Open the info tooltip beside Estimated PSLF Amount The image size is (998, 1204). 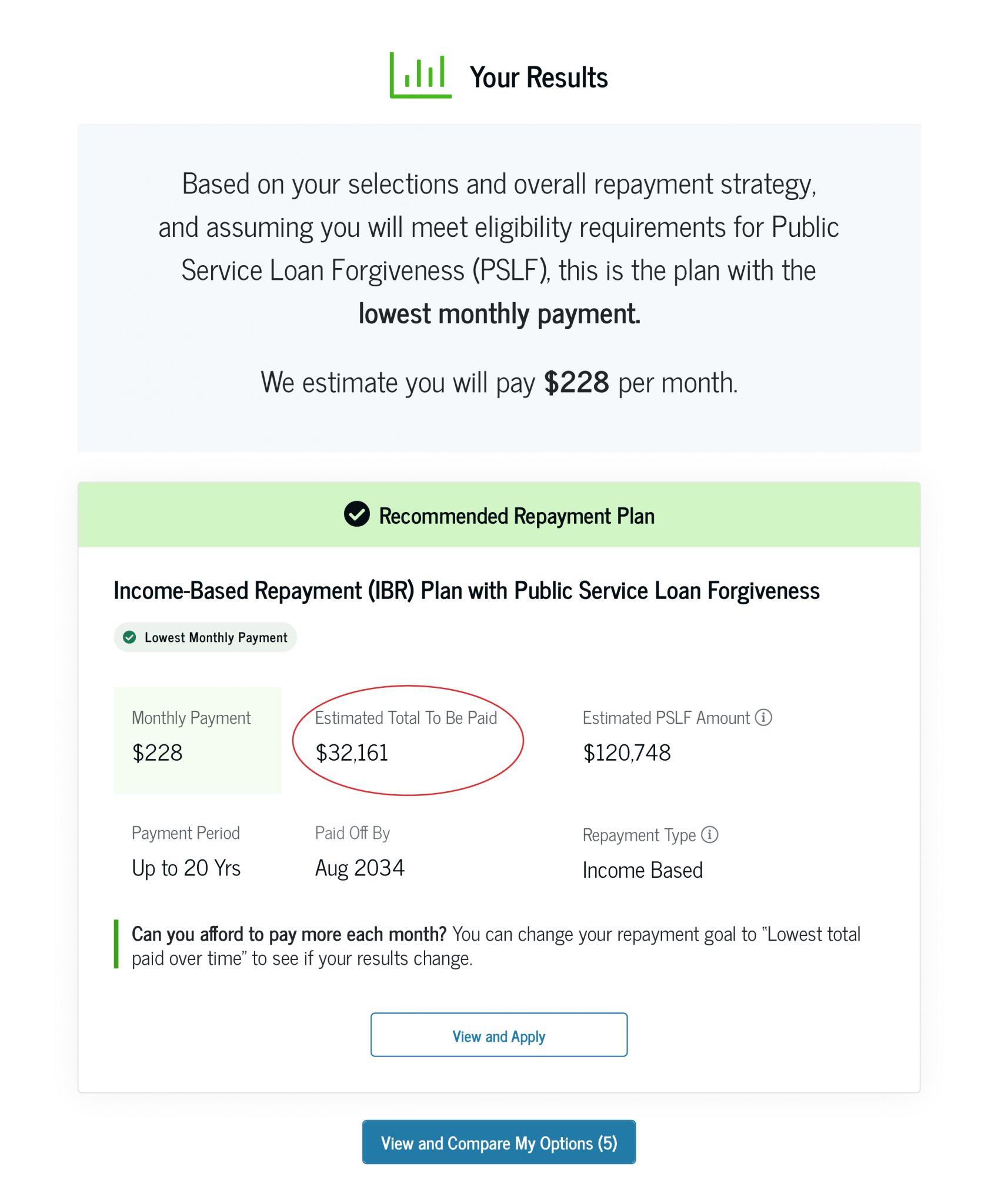763,718
